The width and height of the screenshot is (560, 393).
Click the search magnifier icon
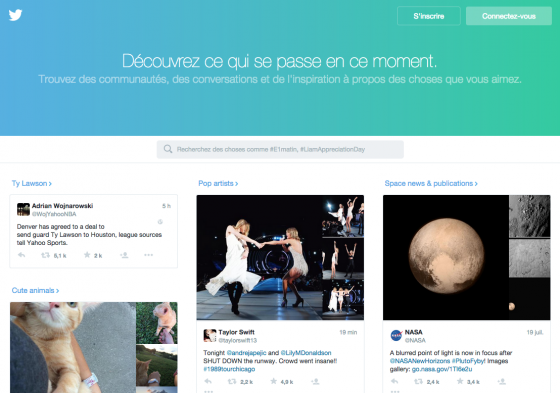point(168,149)
